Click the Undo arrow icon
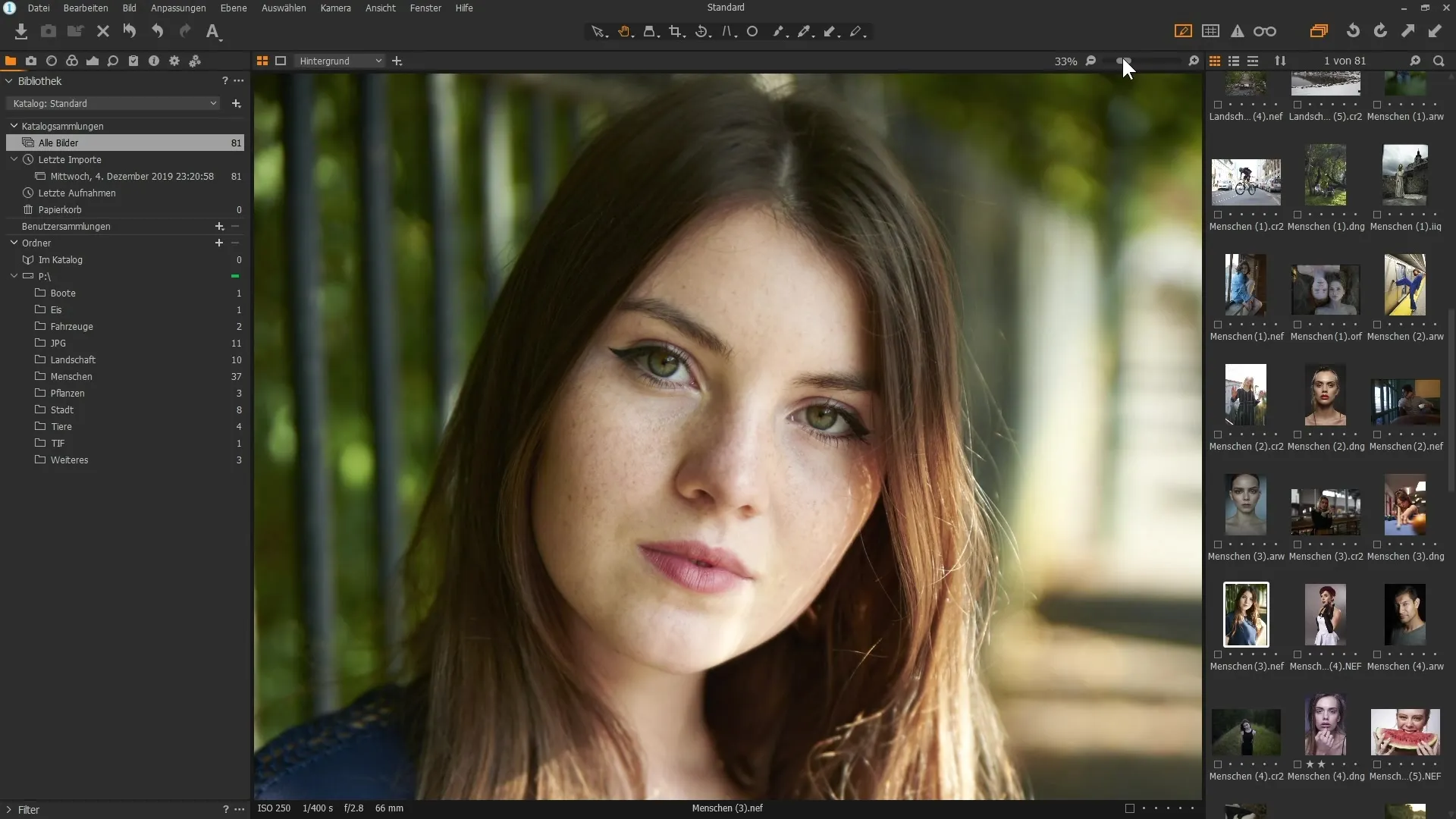 click(157, 31)
